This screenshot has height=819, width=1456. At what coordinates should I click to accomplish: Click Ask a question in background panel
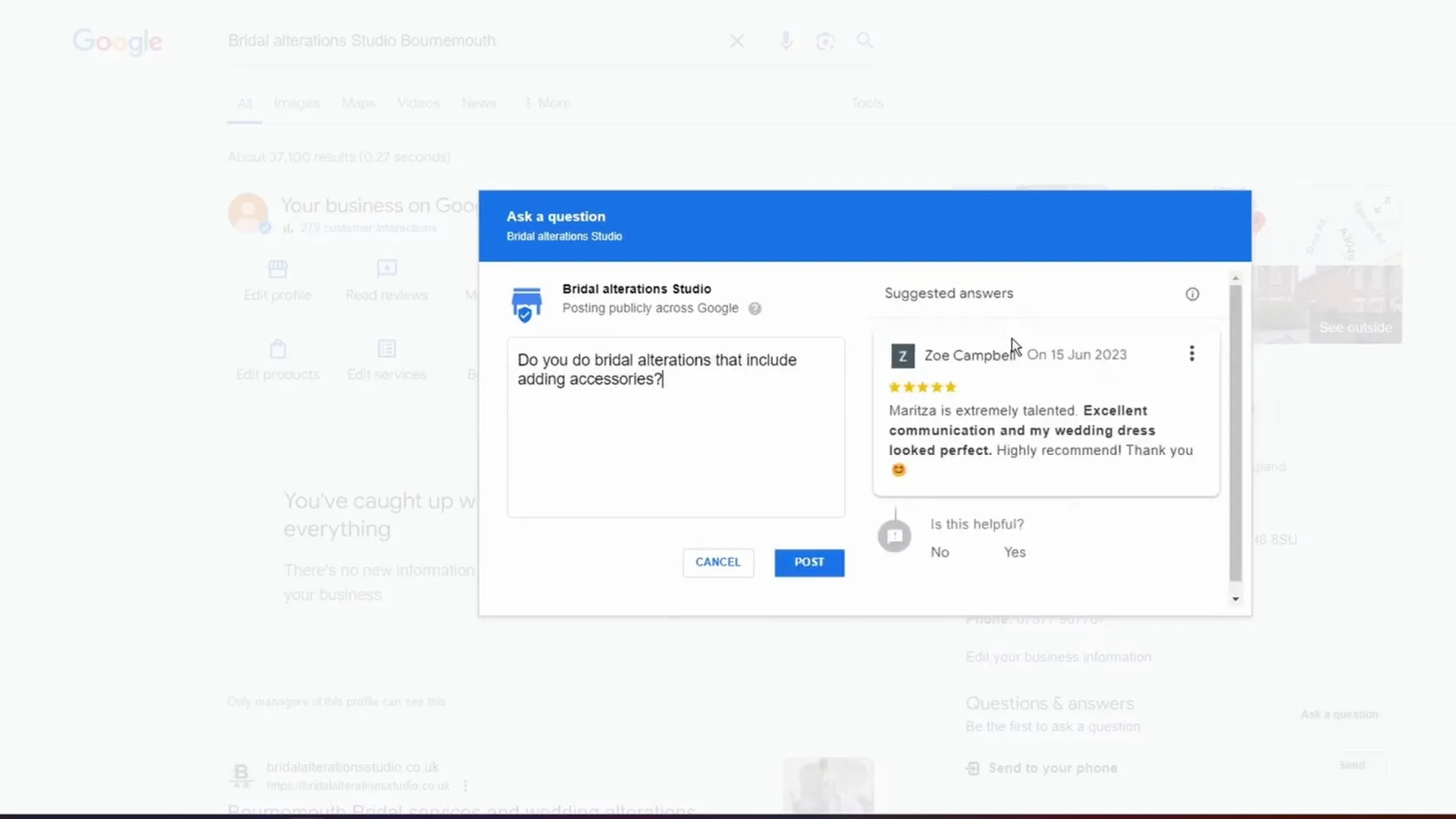(x=1339, y=714)
